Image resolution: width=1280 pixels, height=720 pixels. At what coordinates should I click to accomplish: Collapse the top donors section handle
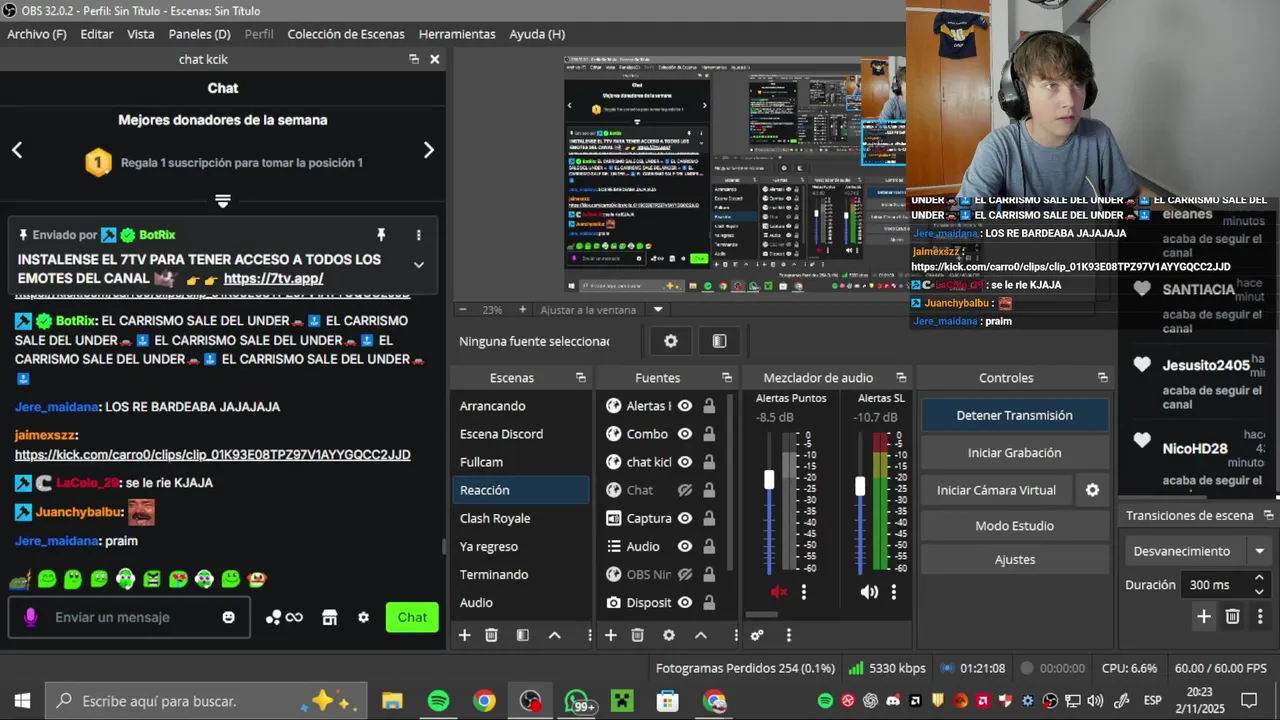(x=223, y=201)
